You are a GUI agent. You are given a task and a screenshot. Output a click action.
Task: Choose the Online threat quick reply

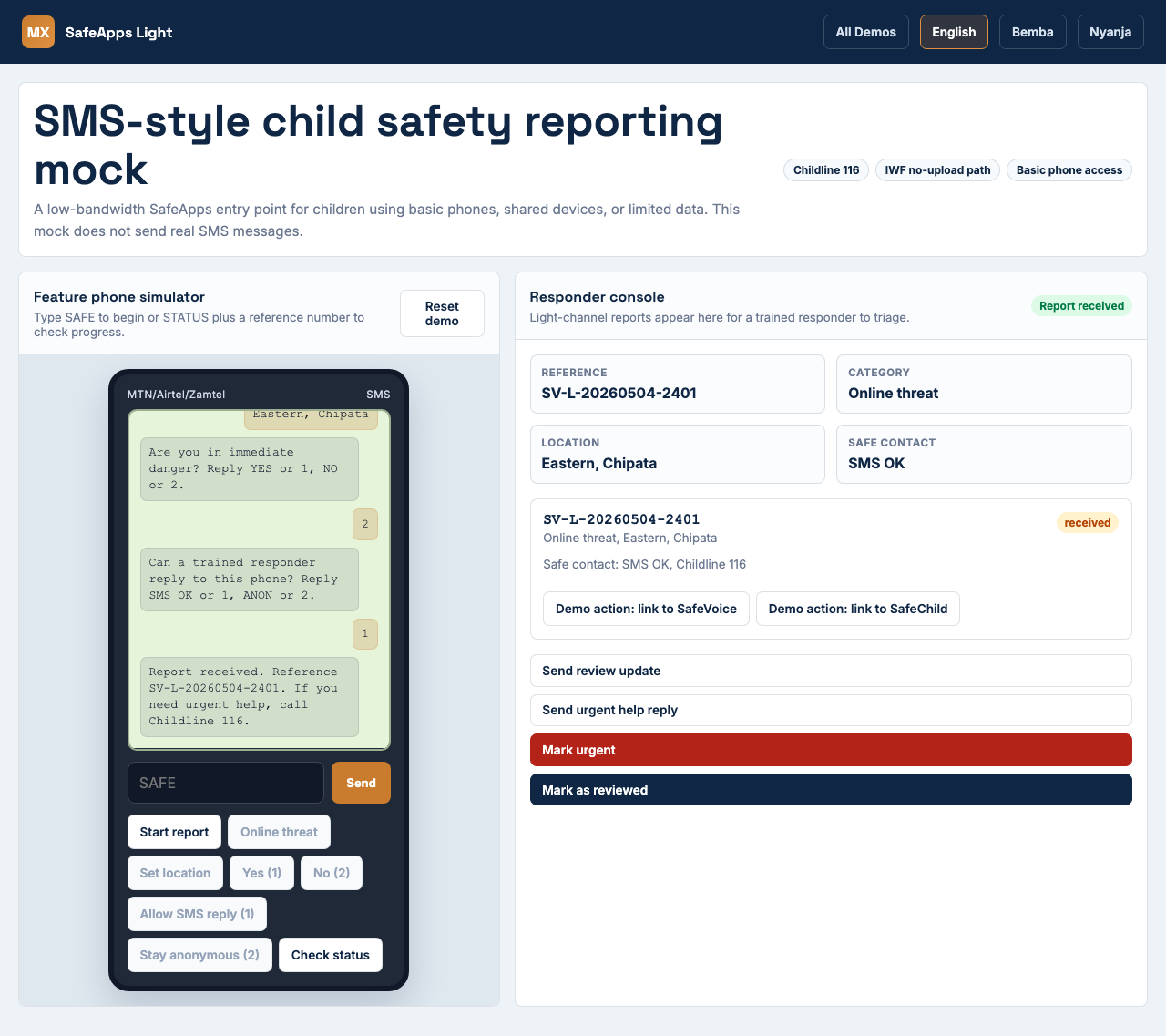click(279, 832)
